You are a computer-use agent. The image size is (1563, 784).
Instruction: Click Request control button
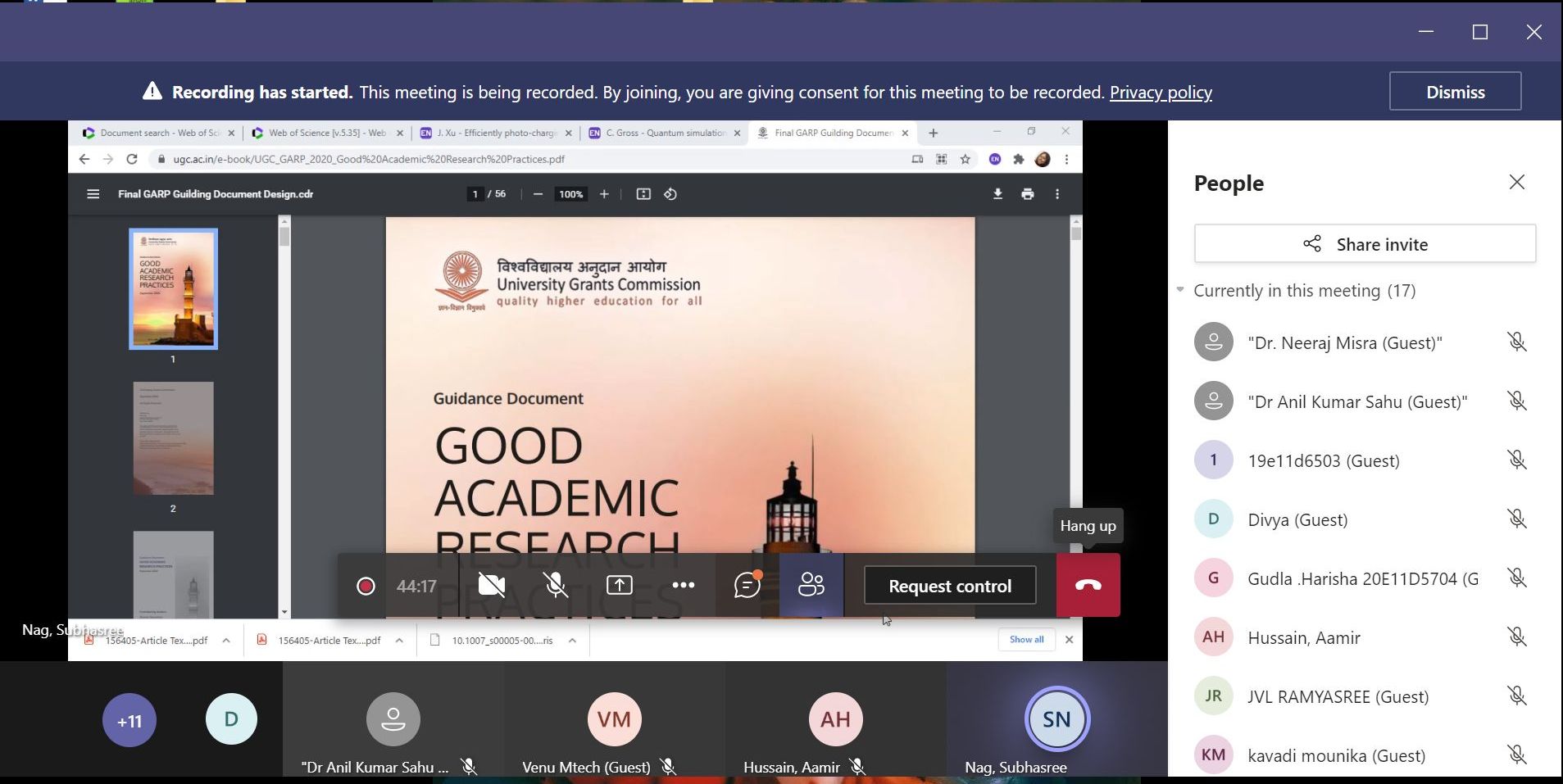click(x=949, y=586)
